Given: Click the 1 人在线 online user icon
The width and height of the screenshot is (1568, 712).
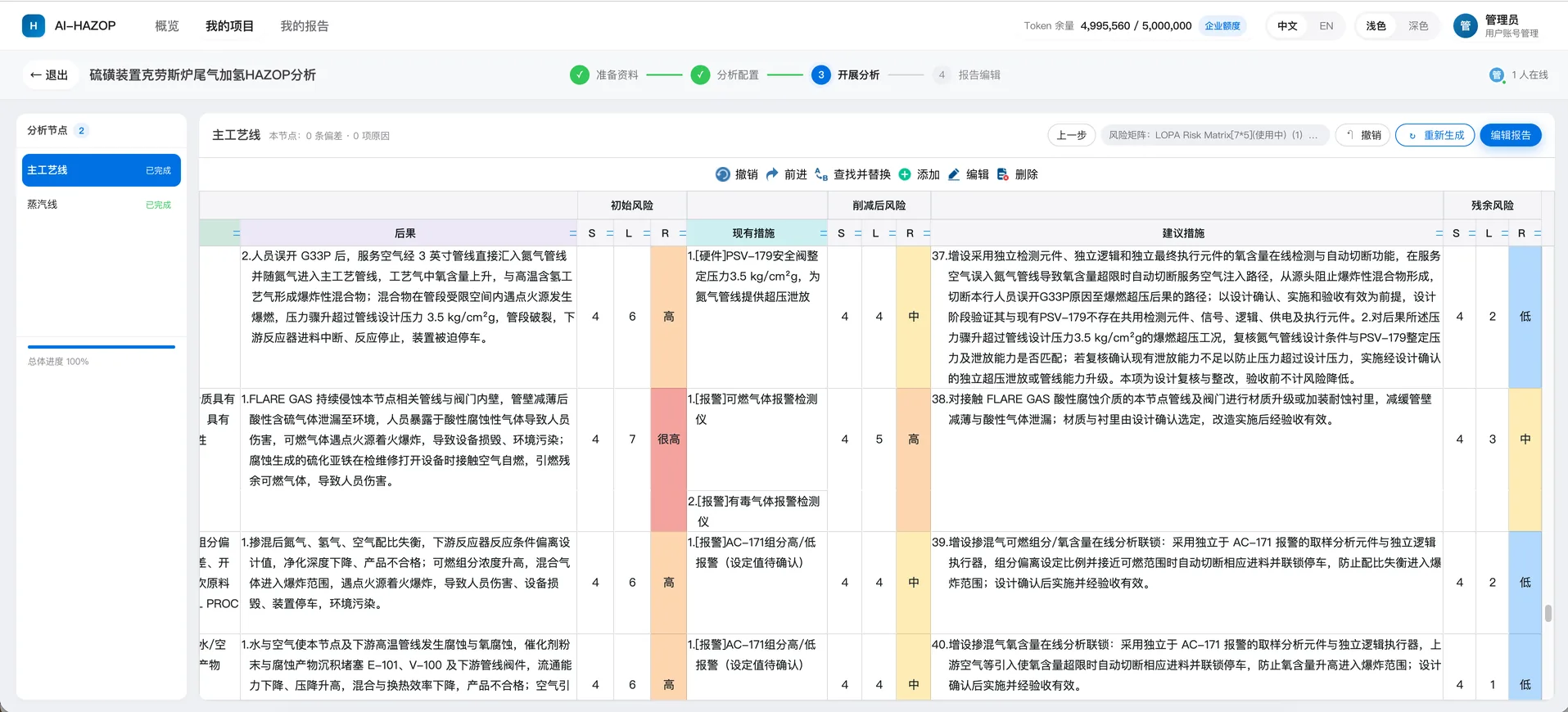Looking at the screenshot, I should coord(1497,75).
